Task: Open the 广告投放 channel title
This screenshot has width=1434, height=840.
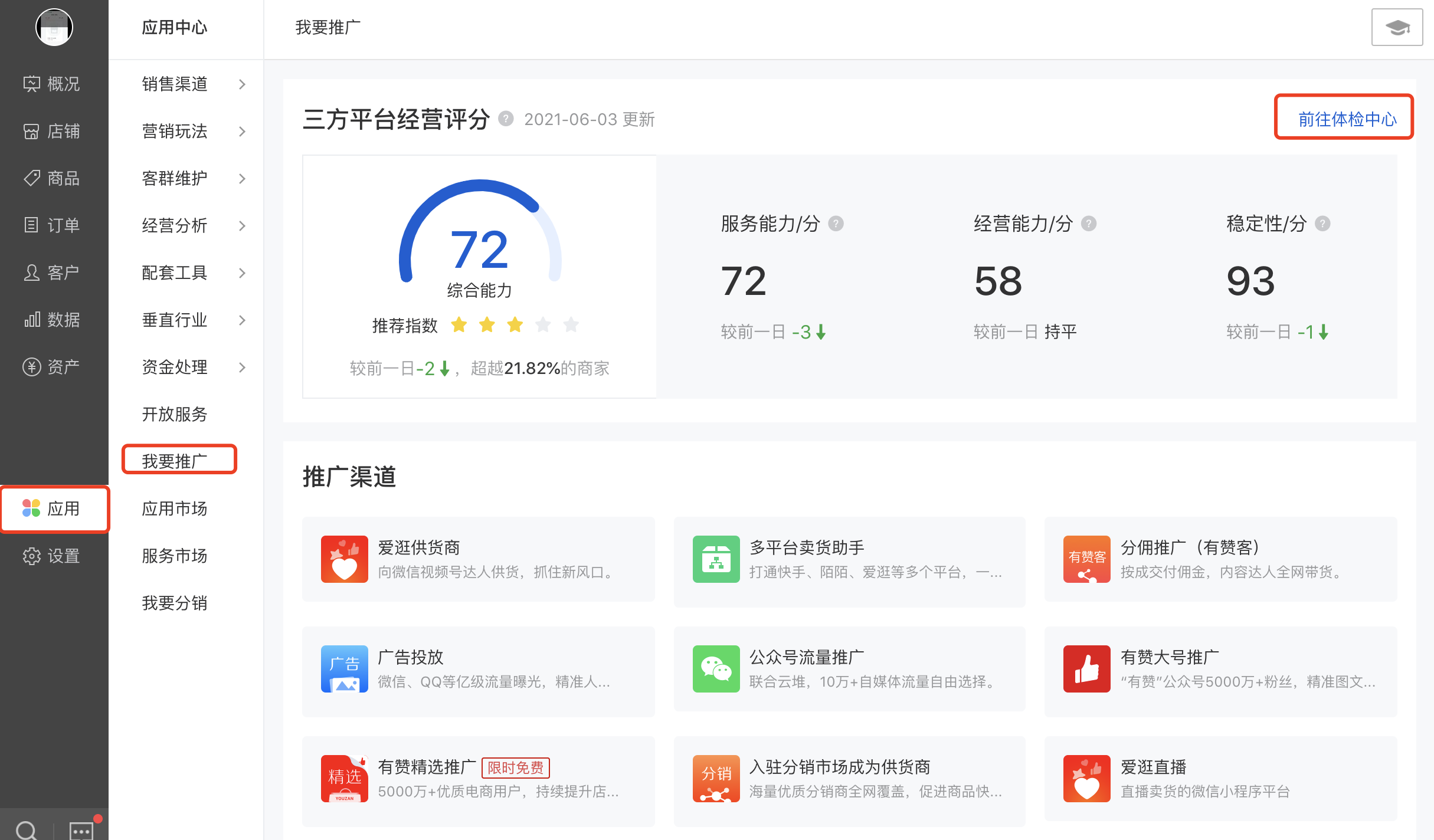Action: pos(411,657)
